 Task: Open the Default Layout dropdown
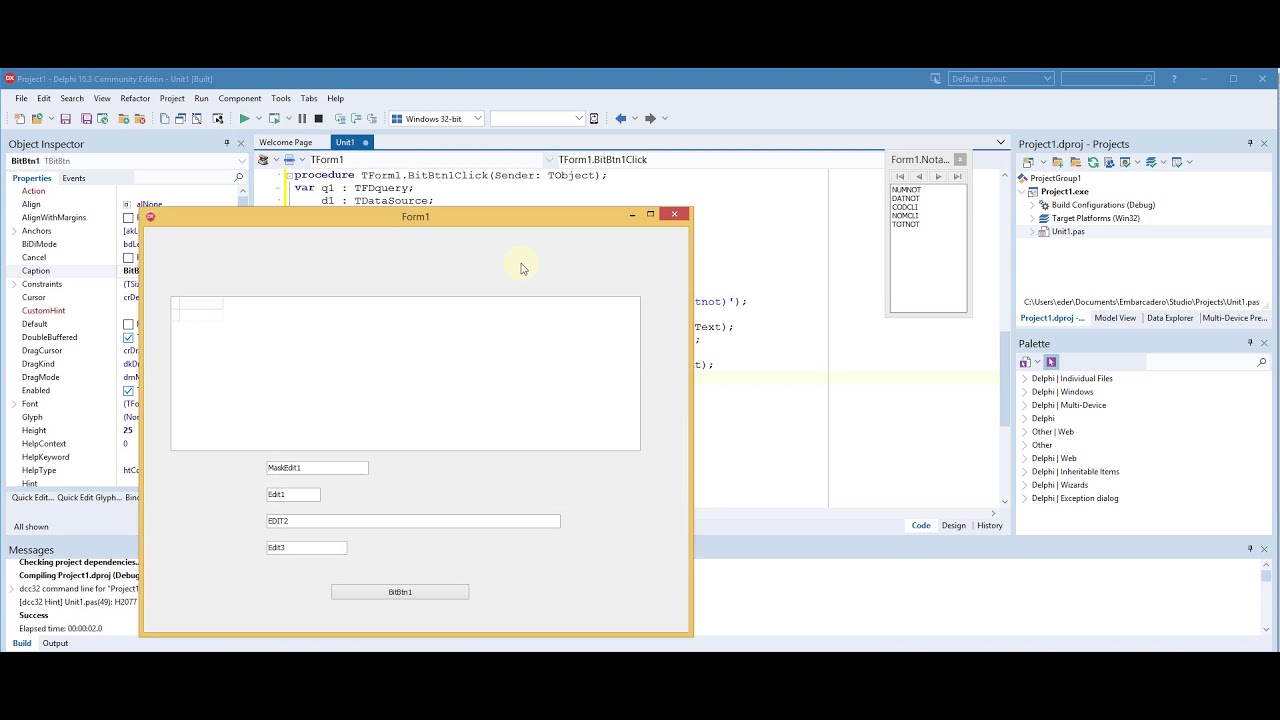tap(1047, 78)
